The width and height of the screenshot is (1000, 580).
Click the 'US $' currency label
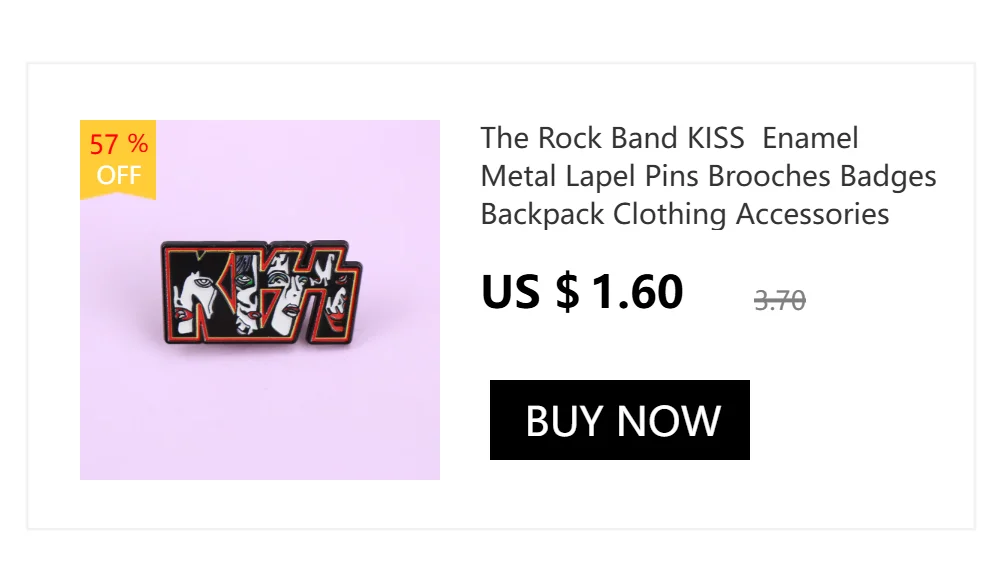pyautogui.click(x=530, y=292)
